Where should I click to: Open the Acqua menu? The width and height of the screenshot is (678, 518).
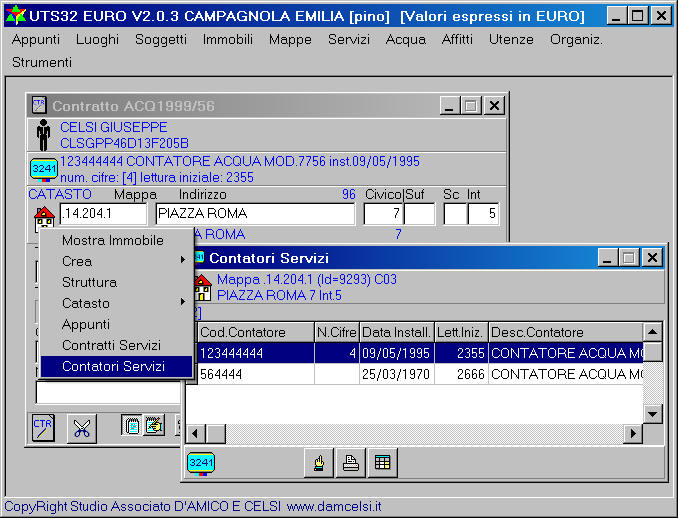click(405, 39)
